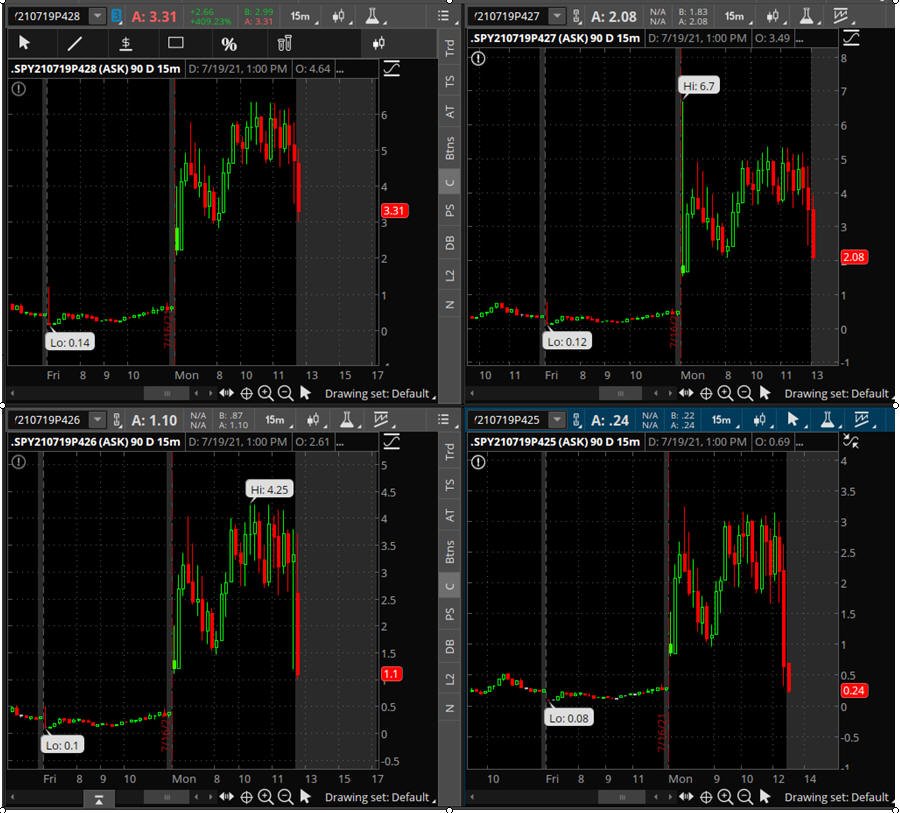Screen dimensions: 900x813
Task: Click the blue link icon beside 210719P428
Action: (116, 16)
